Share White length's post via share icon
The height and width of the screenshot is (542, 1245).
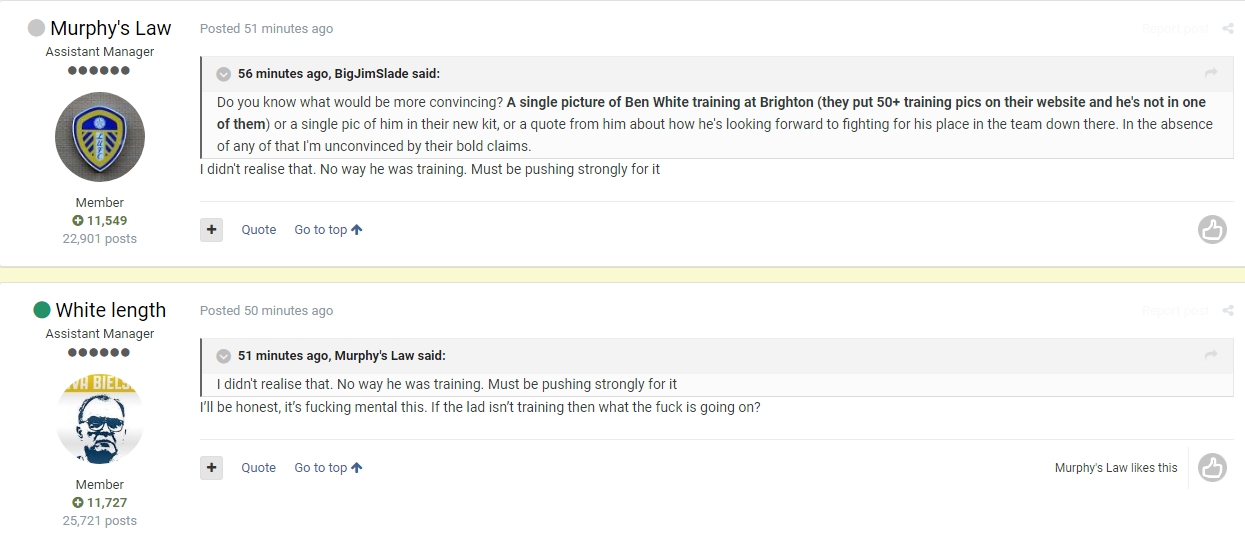point(1228,310)
